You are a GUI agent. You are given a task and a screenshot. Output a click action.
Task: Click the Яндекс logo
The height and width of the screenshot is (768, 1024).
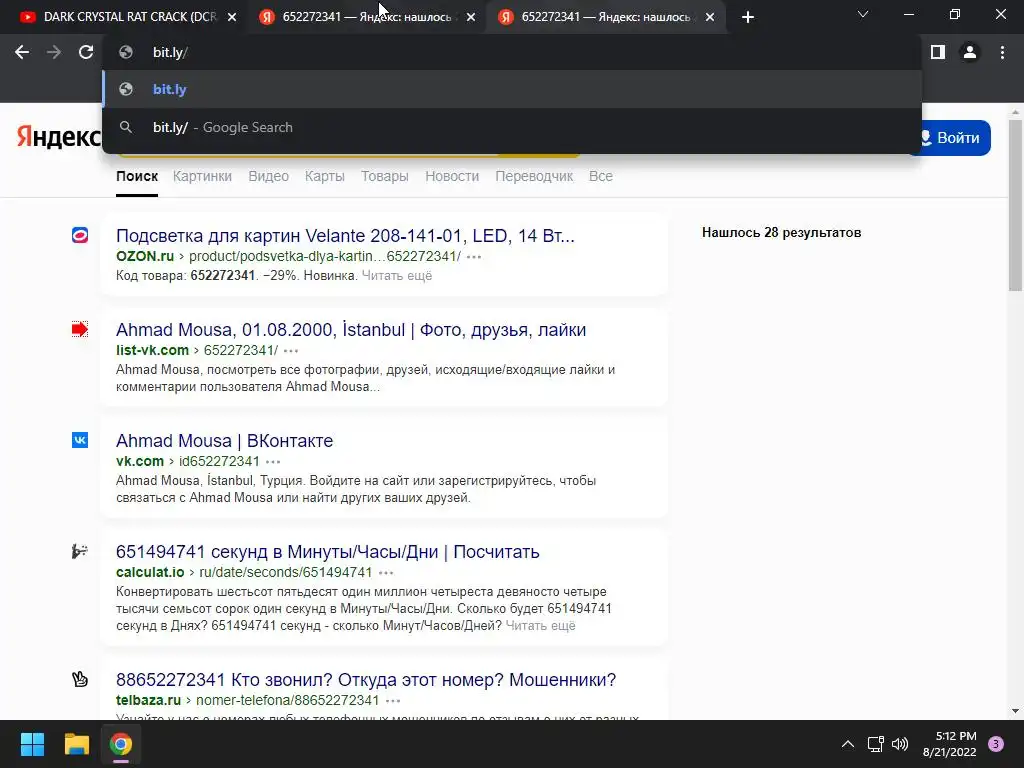click(59, 136)
